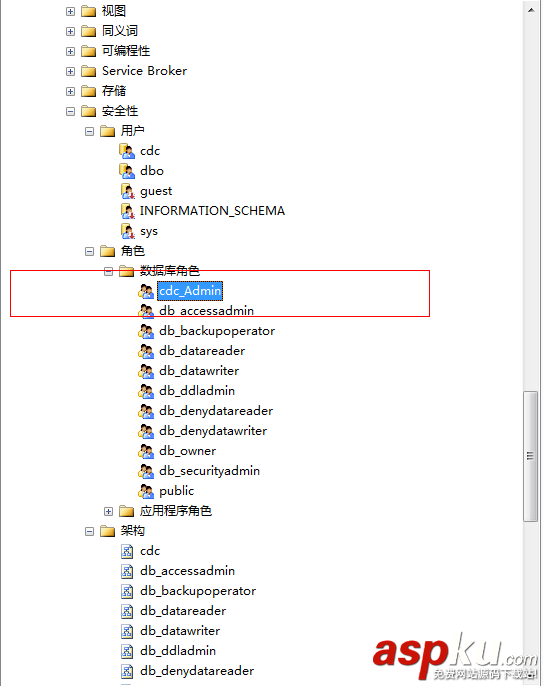Image resolution: width=543 pixels, height=686 pixels.
Task: Click the cdc schema icon
Action: pyautogui.click(x=127, y=552)
